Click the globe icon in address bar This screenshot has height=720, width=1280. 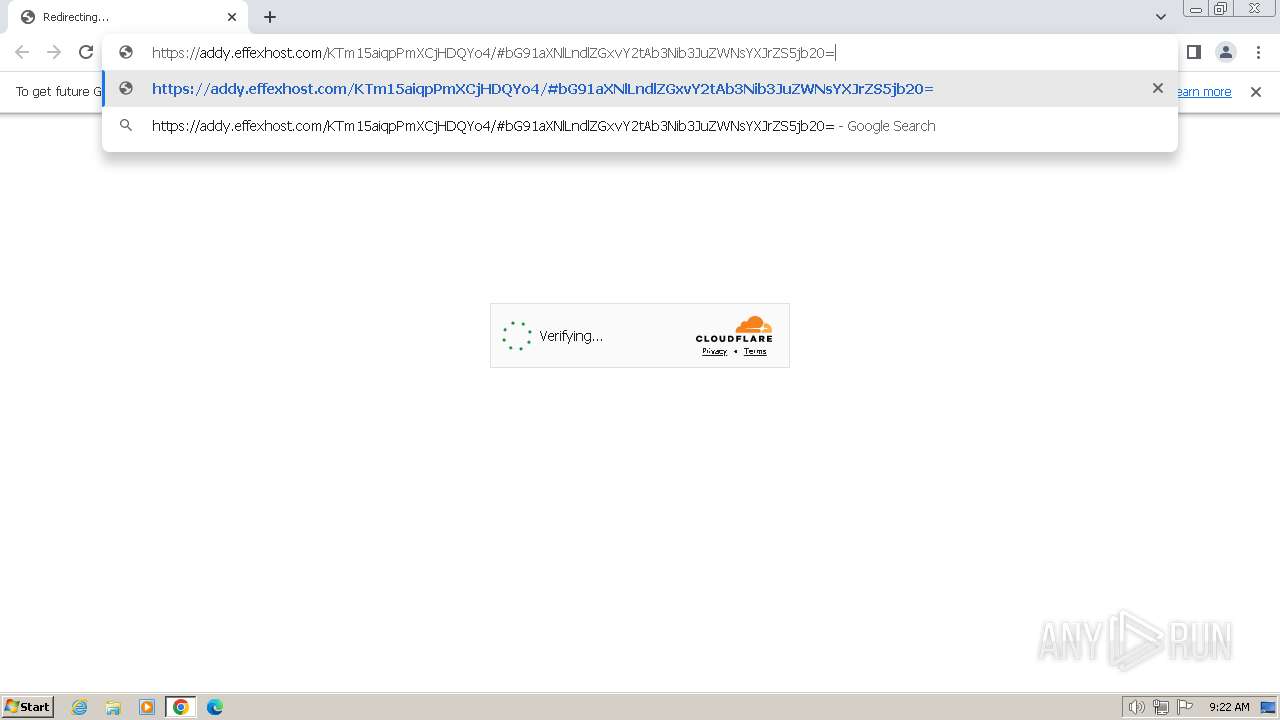click(x=126, y=52)
